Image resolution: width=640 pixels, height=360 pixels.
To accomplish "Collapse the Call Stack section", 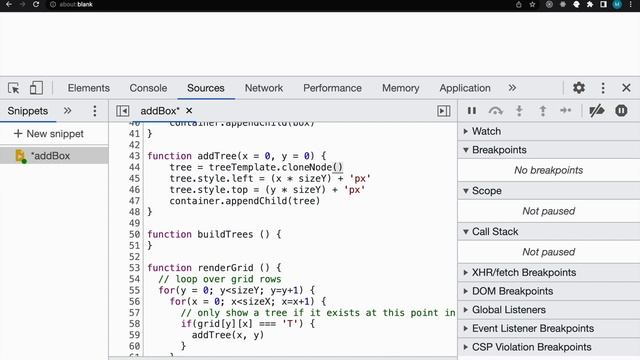I will point(549,231).
